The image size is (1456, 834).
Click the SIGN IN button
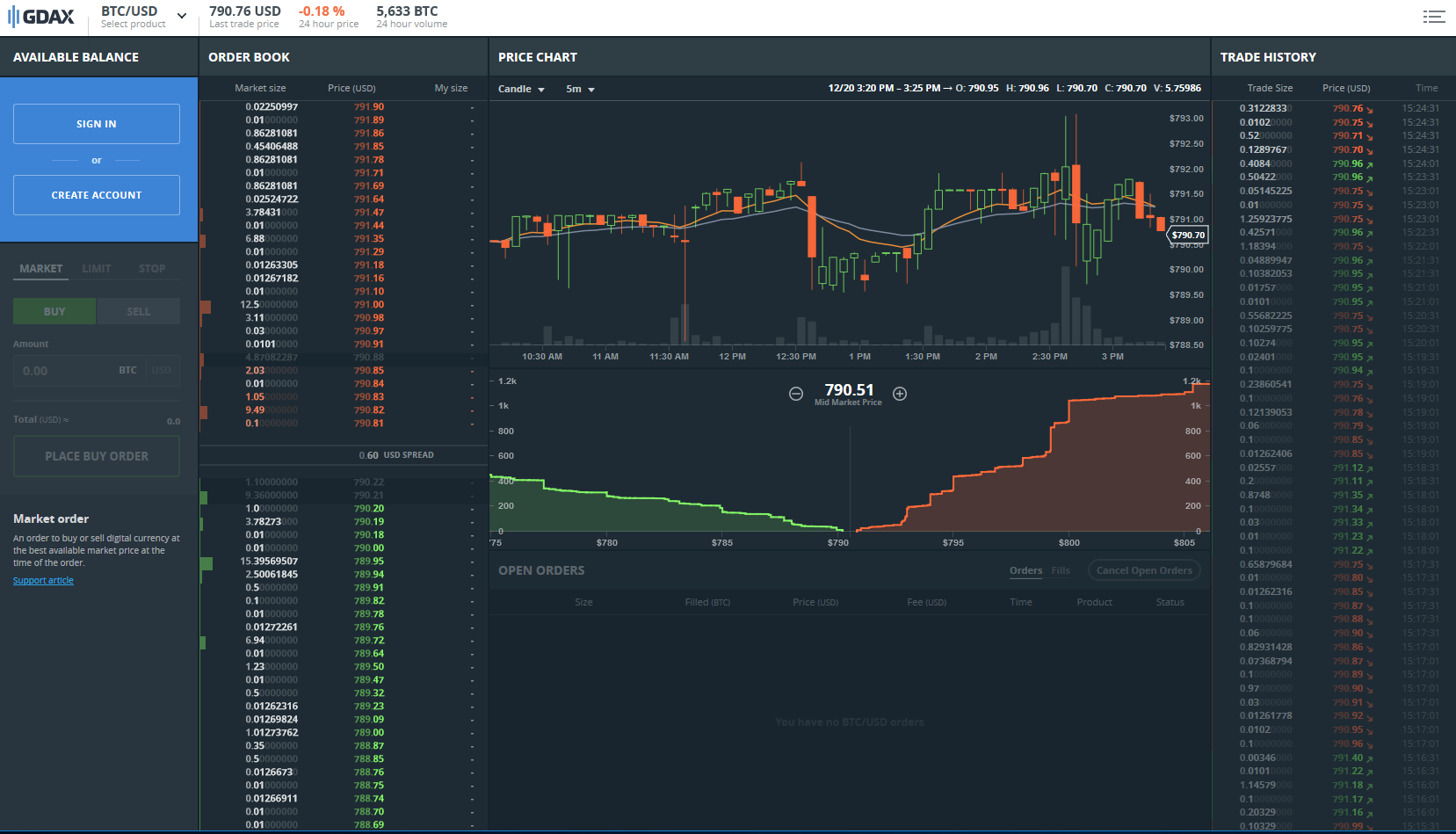point(97,124)
